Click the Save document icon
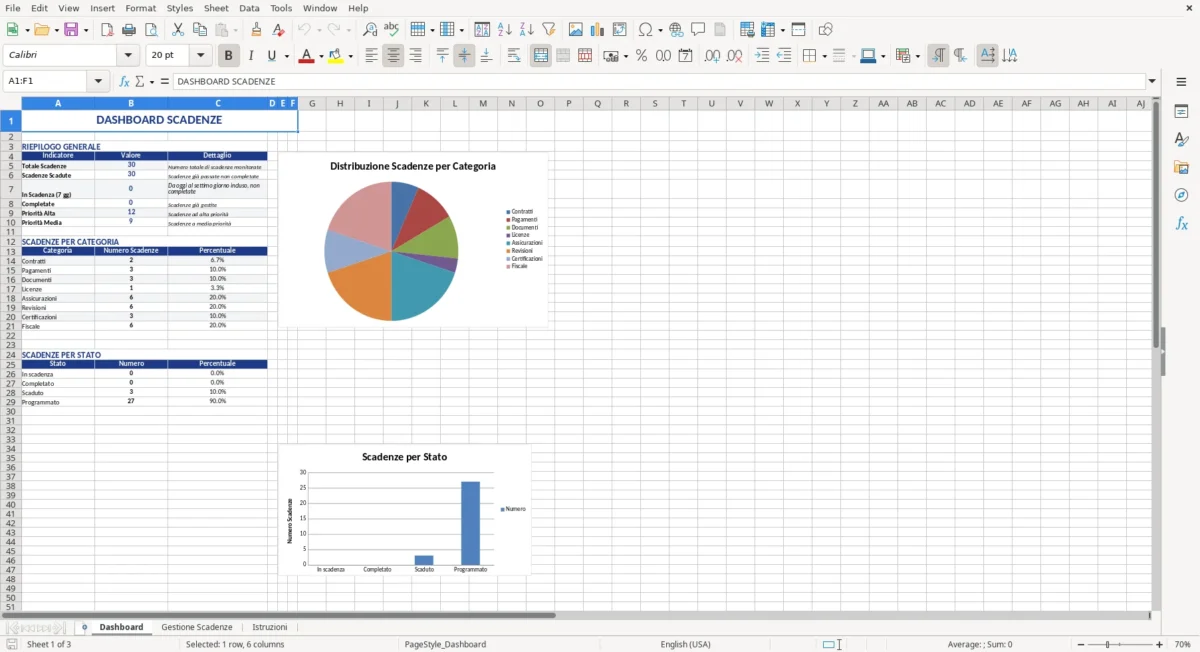This screenshot has width=1200, height=652. [70, 30]
